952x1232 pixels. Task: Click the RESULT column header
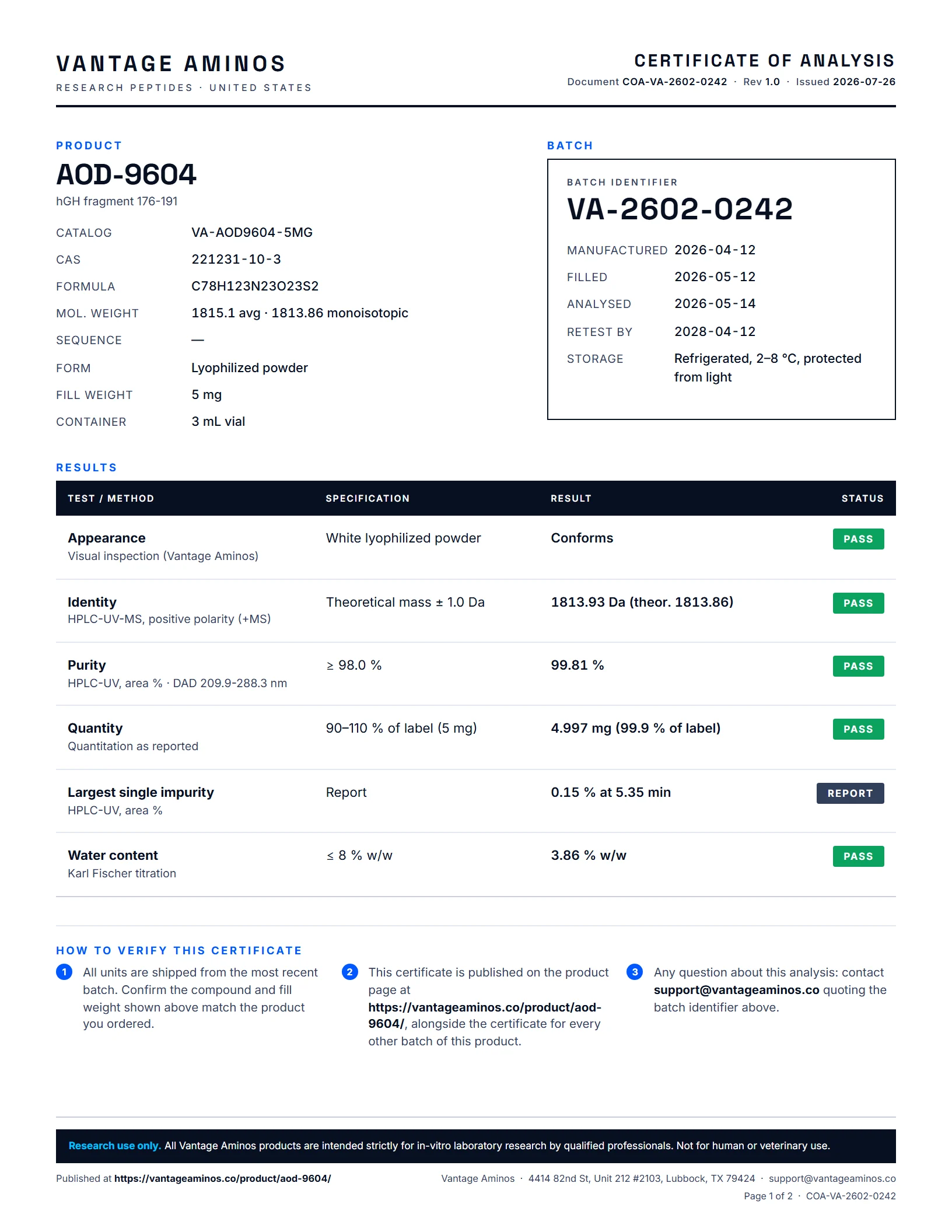point(571,498)
